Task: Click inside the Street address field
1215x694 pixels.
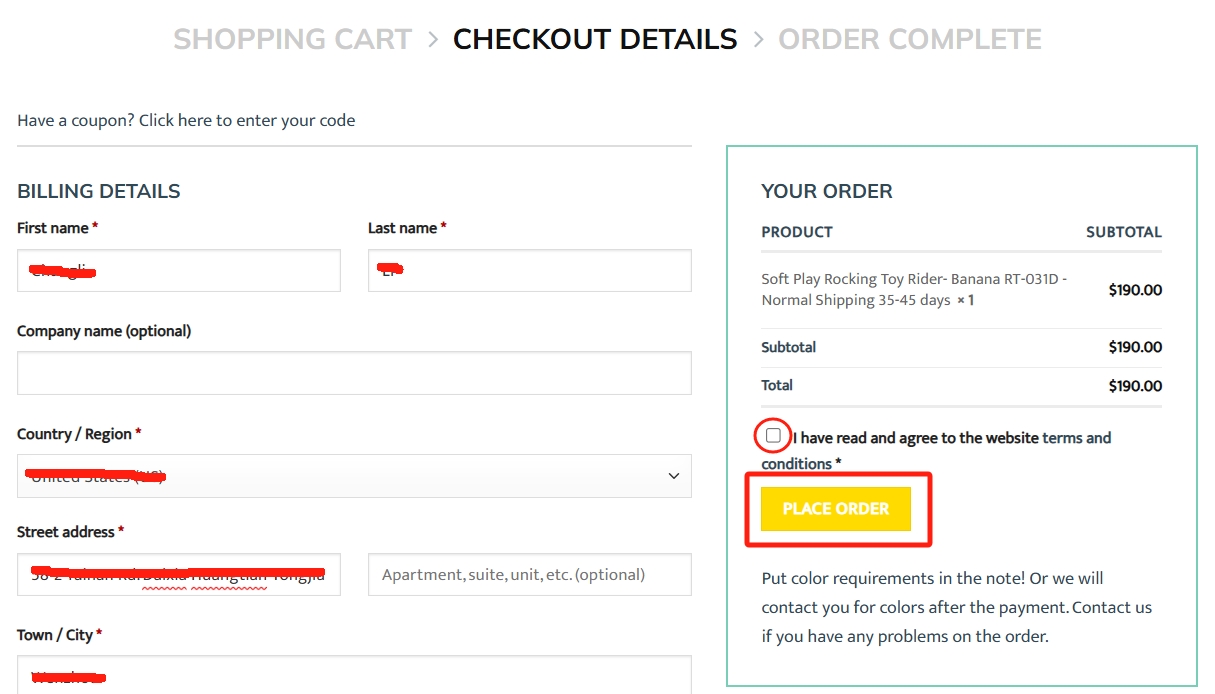Action: coord(178,574)
